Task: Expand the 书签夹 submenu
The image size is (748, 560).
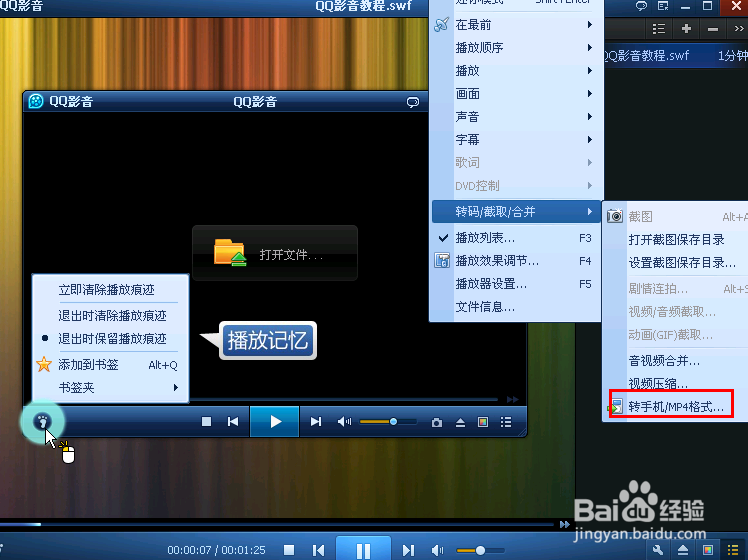Action: tap(111, 387)
